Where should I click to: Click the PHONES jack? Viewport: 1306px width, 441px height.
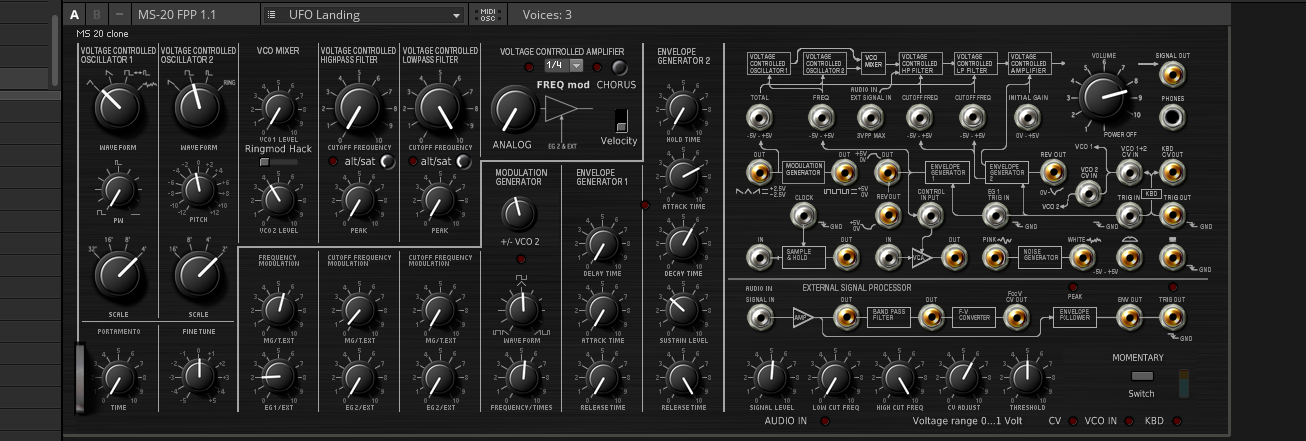click(x=1172, y=118)
